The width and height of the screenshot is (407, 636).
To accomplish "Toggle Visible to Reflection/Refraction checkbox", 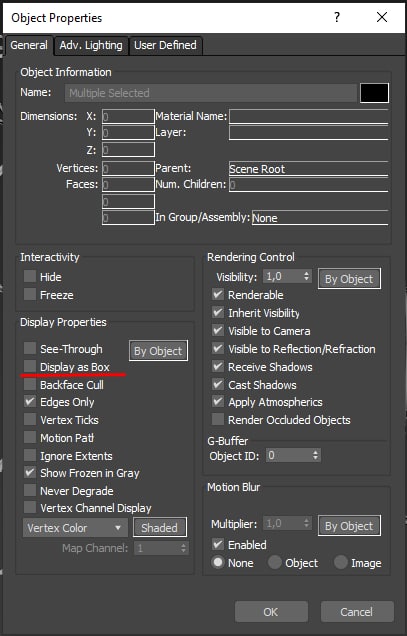I will click(x=218, y=348).
